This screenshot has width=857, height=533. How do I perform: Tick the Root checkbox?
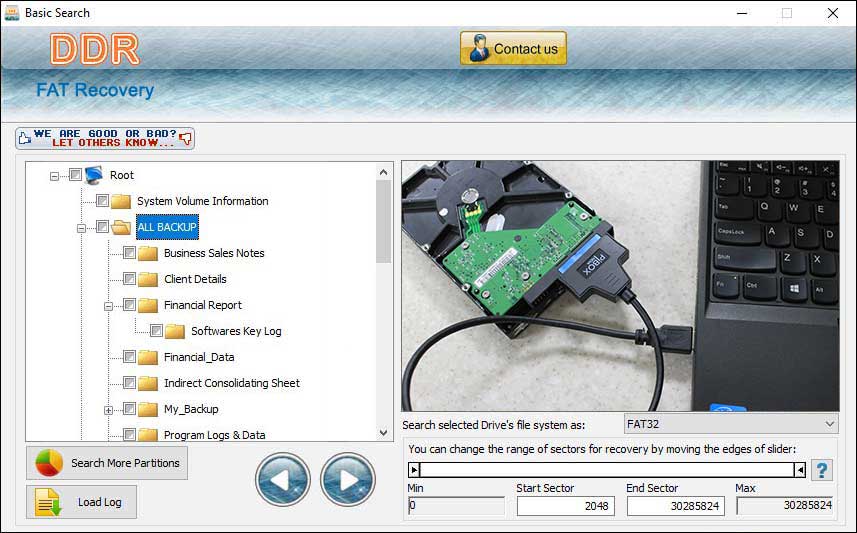[x=75, y=174]
